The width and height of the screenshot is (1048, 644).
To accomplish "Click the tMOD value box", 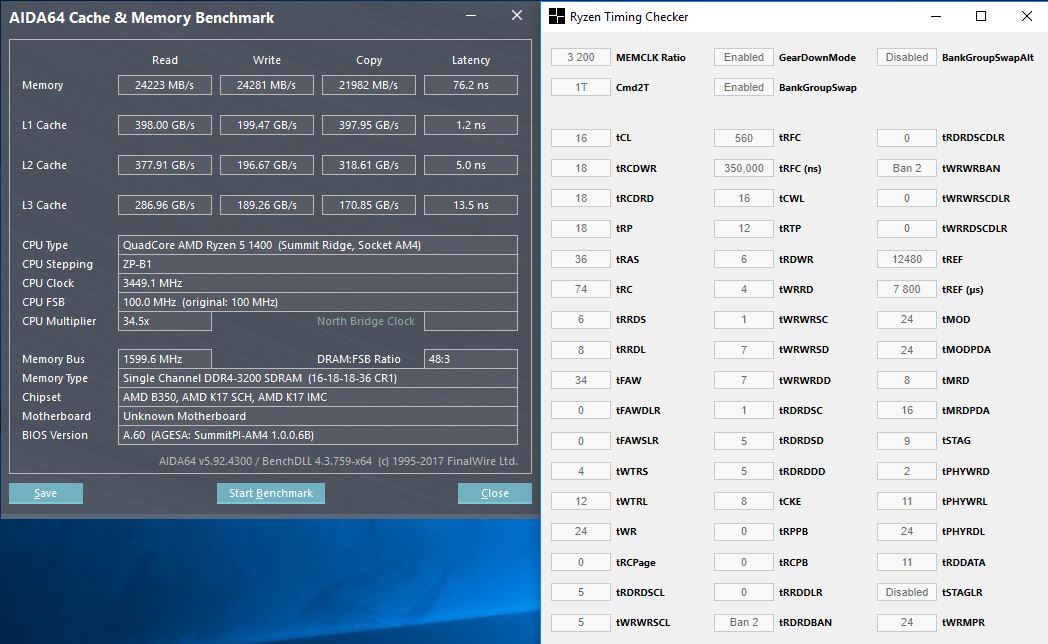I will coord(907,319).
